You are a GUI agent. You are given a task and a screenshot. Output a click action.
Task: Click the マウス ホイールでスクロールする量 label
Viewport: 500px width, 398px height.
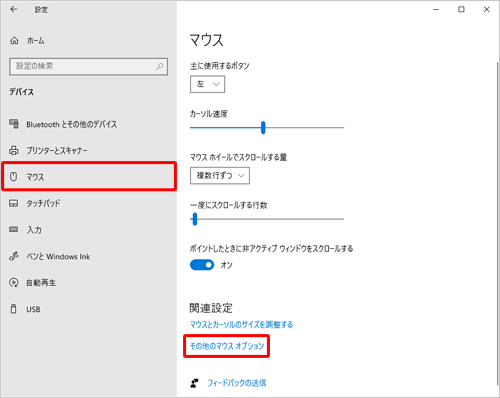click(x=239, y=157)
